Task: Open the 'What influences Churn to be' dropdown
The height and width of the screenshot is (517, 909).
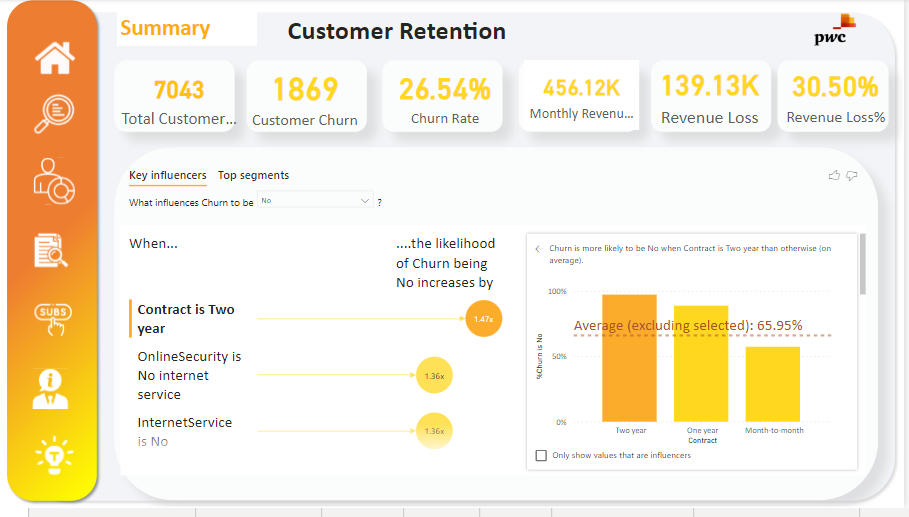Action: coord(315,201)
